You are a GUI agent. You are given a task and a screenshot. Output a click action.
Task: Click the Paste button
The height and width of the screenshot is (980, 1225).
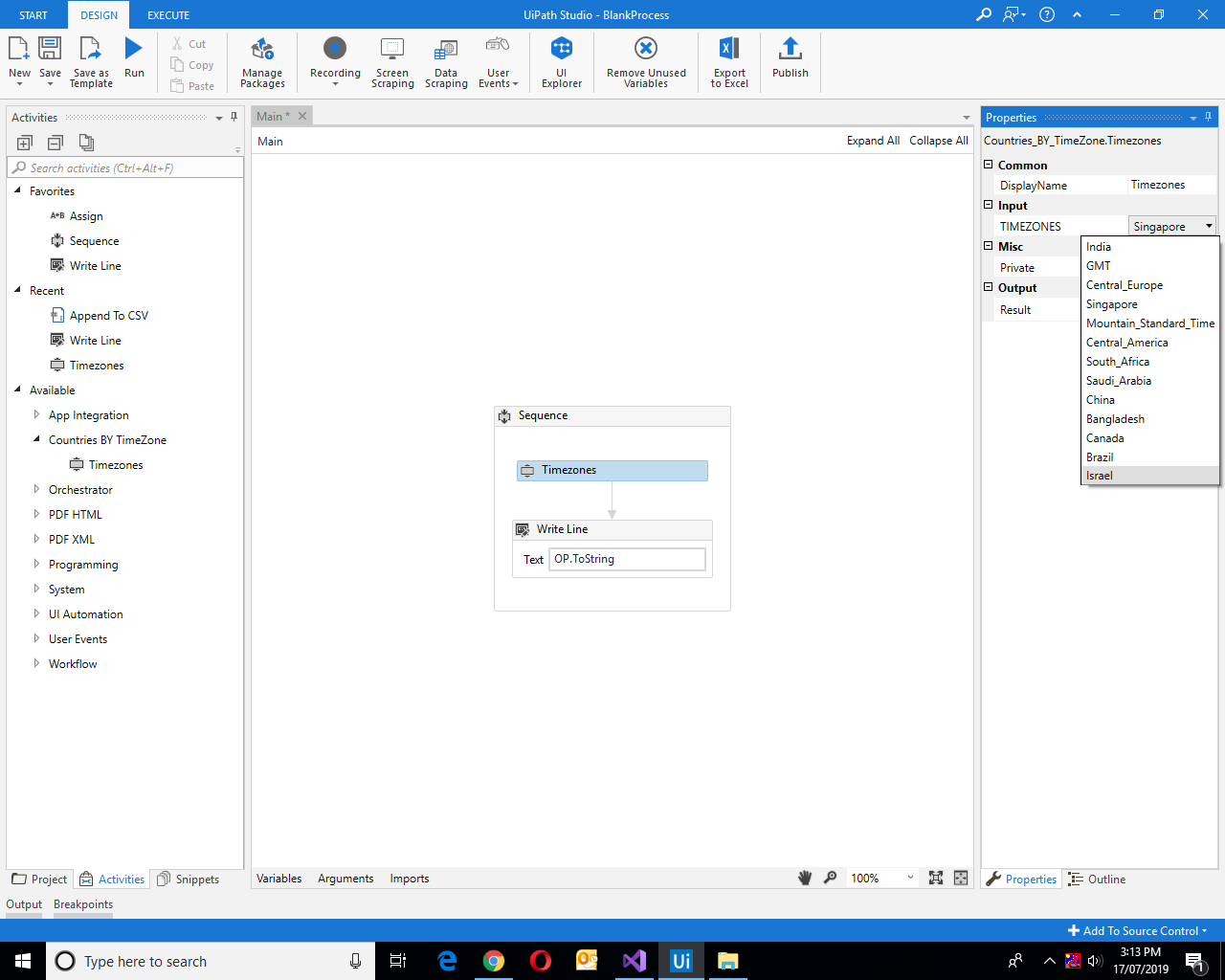192,86
